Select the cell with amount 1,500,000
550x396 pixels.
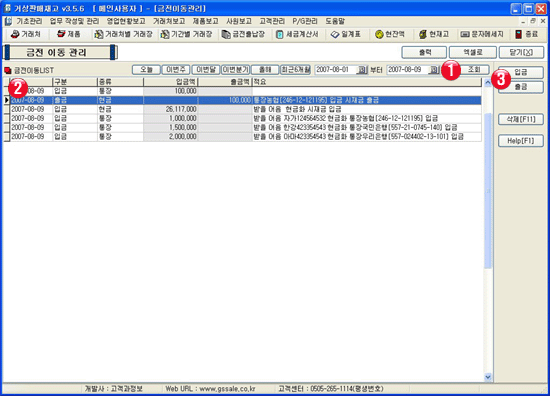[171, 128]
